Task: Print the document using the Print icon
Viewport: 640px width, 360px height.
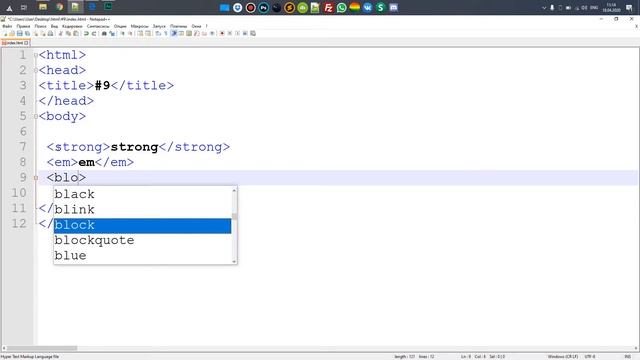Action: [x=50, y=33]
